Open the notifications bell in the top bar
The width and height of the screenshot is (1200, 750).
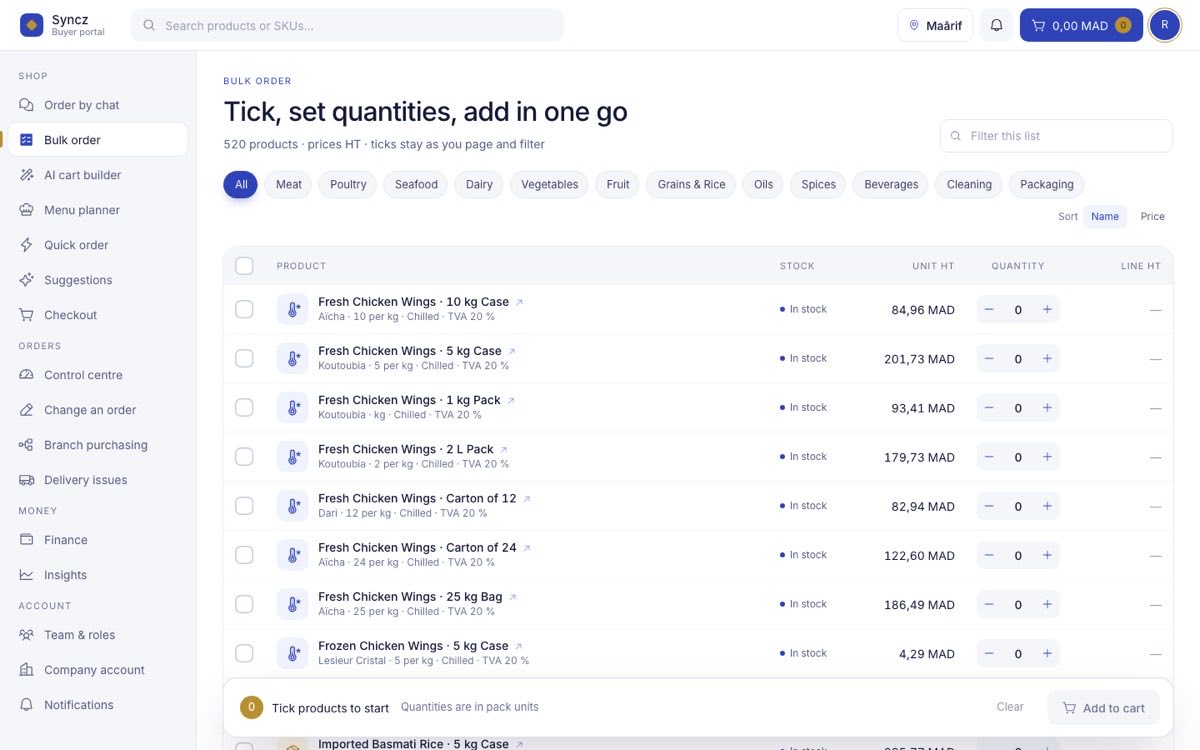(996, 25)
